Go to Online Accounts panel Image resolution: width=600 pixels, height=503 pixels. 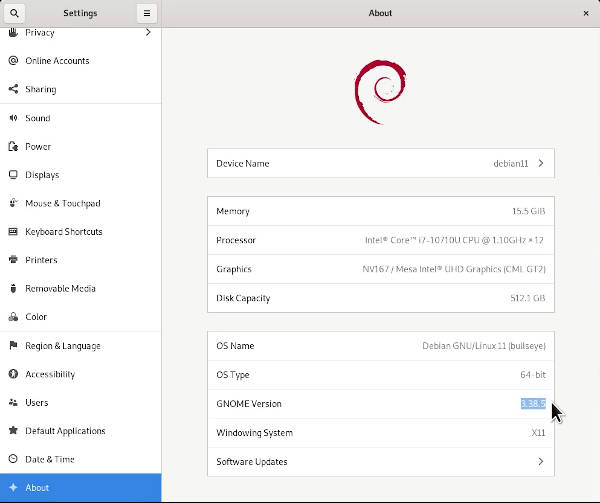pos(80,60)
